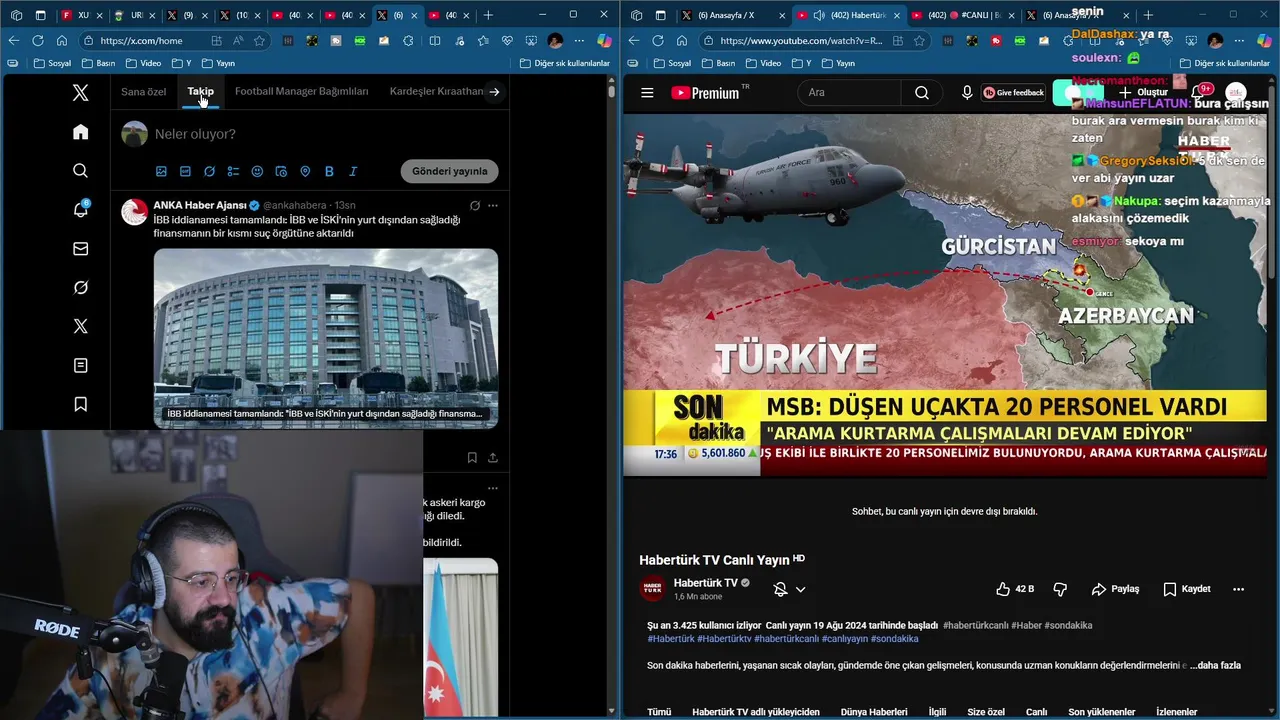This screenshot has width=1280, height=720.
Task: Click Grok icon on ANKA post
Action: pos(475,205)
